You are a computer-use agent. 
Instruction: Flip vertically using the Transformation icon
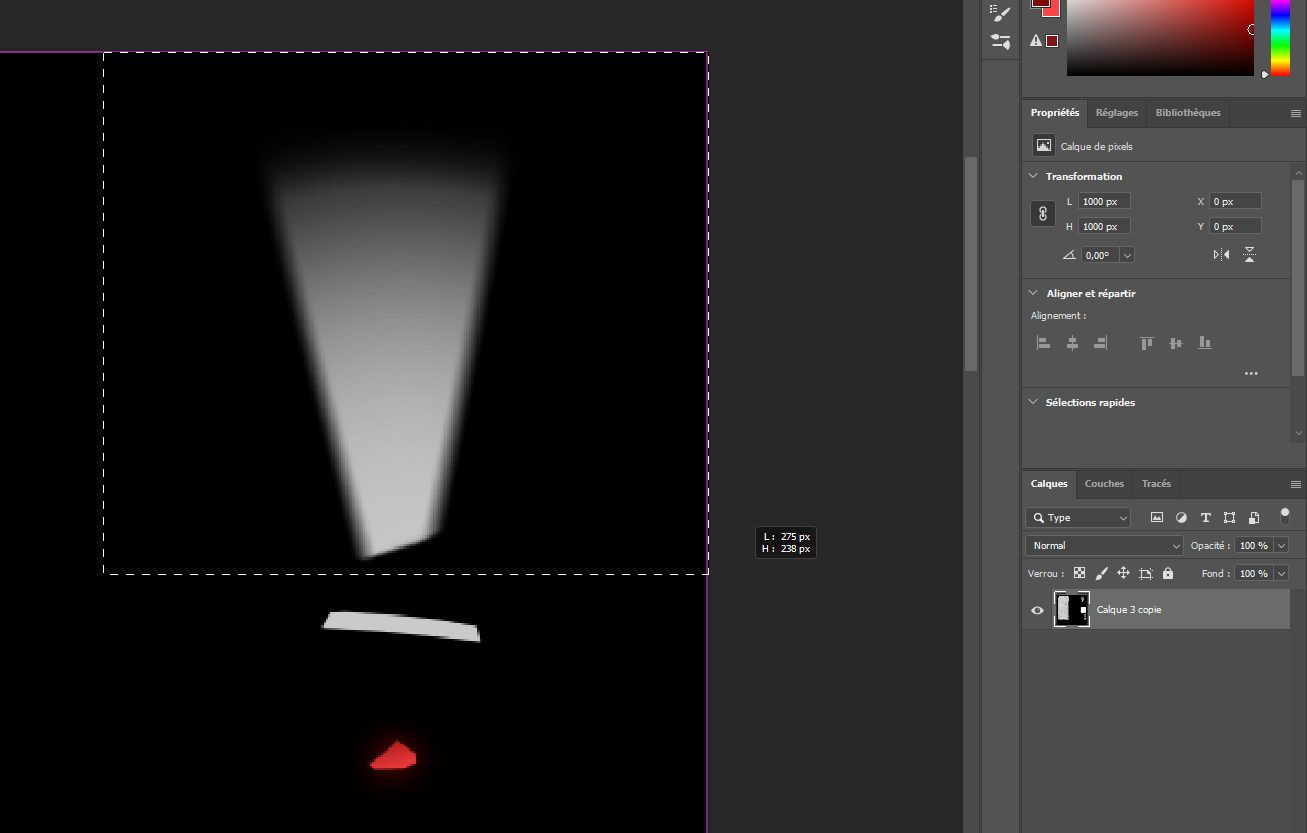point(1249,255)
